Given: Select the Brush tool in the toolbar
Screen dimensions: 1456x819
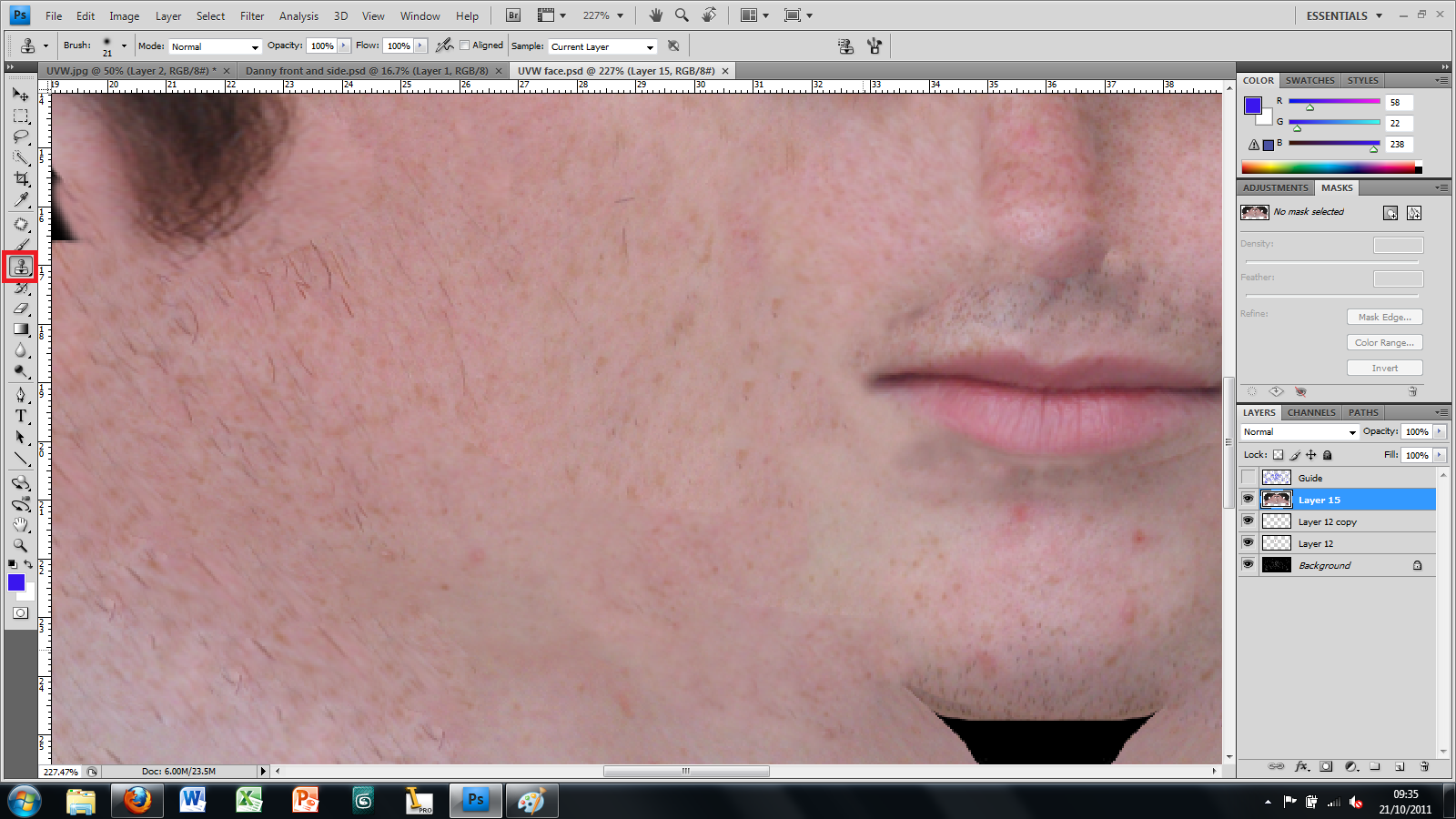Looking at the screenshot, I should tap(21, 244).
